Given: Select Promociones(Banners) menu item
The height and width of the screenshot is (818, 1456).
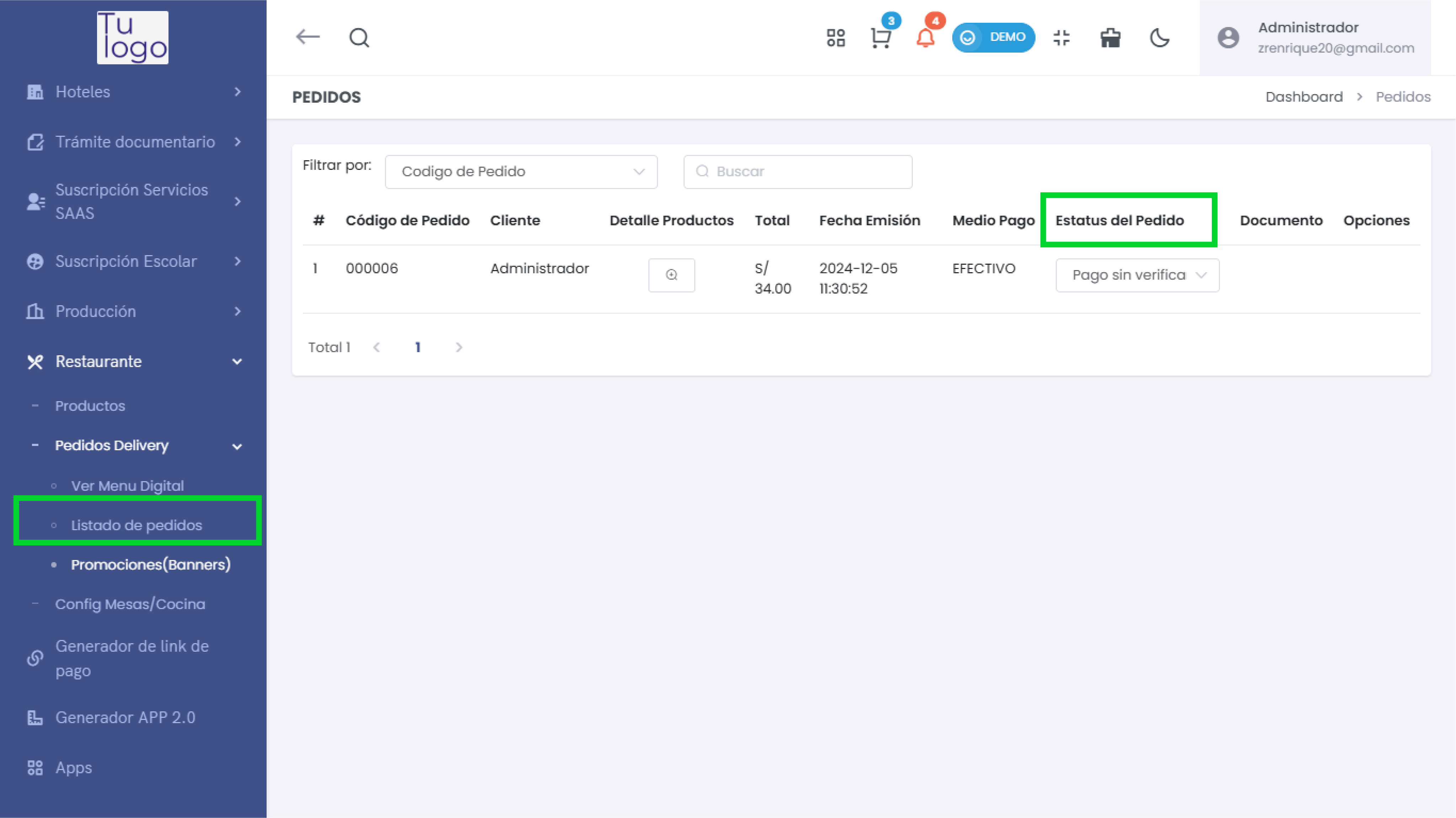Looking at the screenshot, I should point(150,564).
